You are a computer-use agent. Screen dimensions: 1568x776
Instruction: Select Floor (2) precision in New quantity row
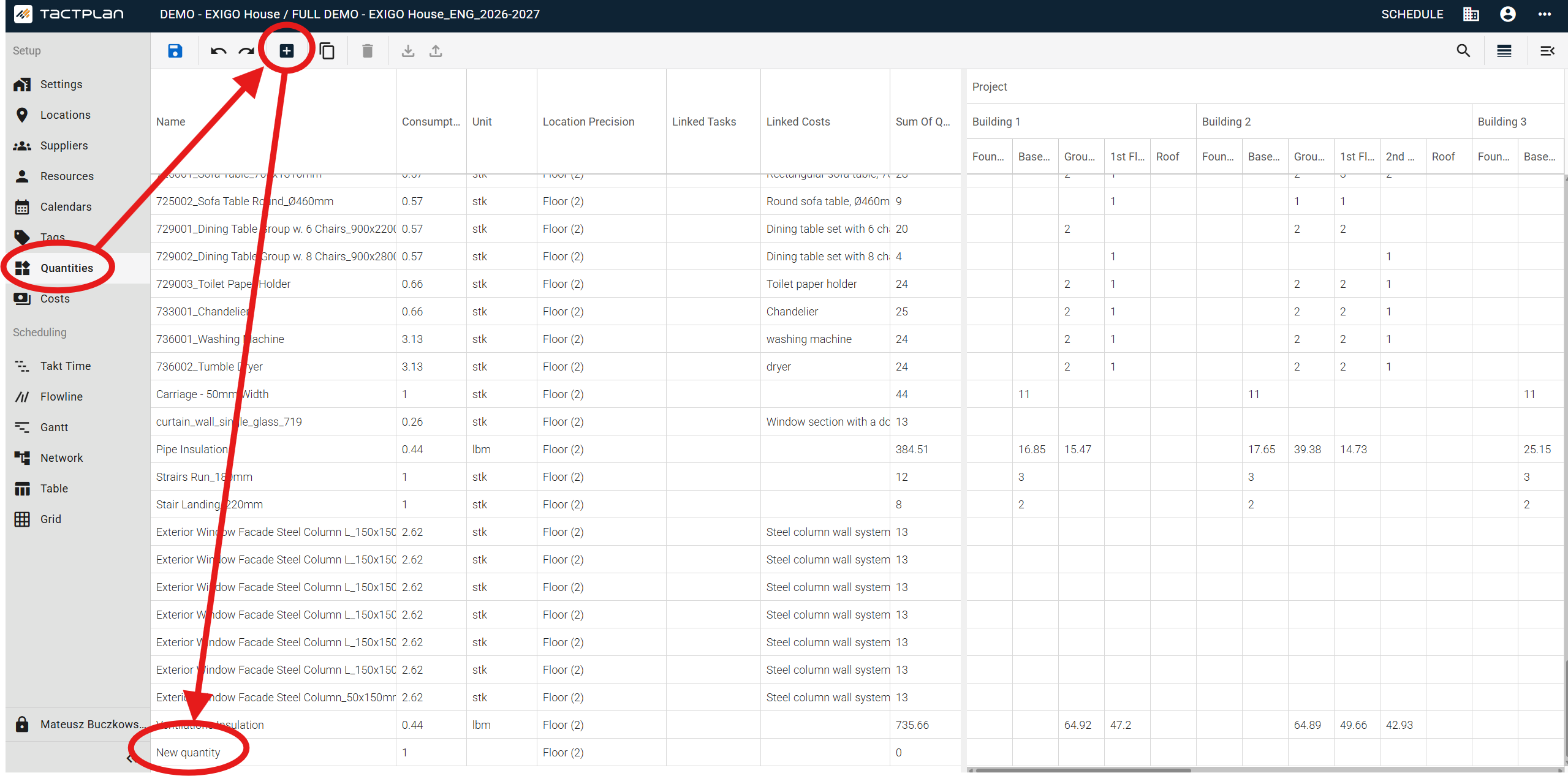[601, 753]
